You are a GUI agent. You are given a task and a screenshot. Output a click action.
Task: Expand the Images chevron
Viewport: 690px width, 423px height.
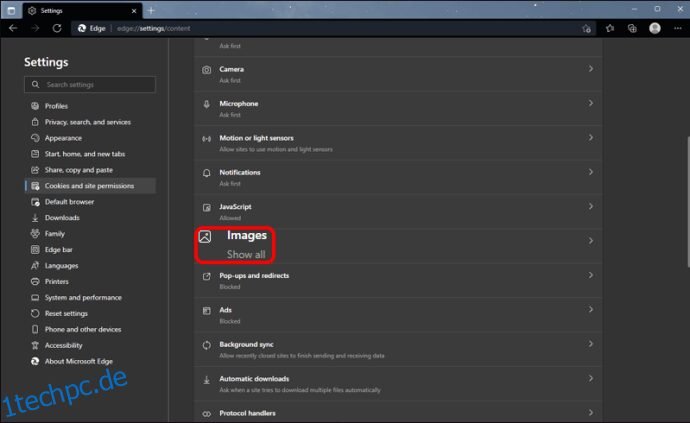[591, 240]
